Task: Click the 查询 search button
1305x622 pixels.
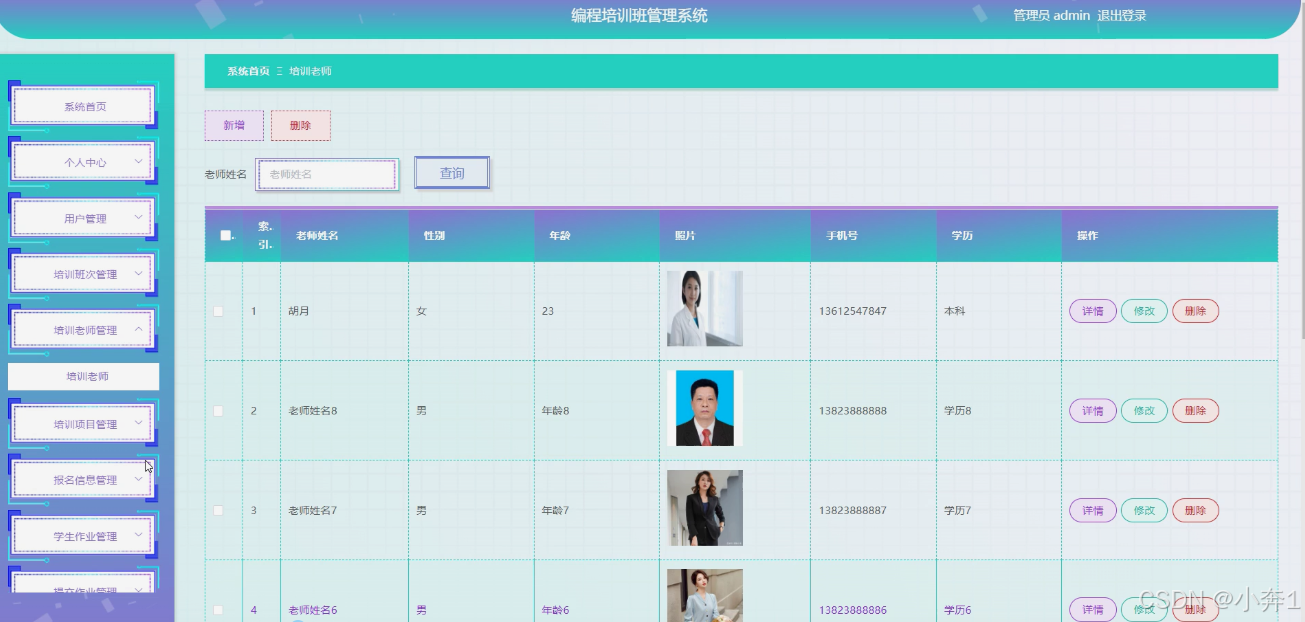Action: (452, 173)
